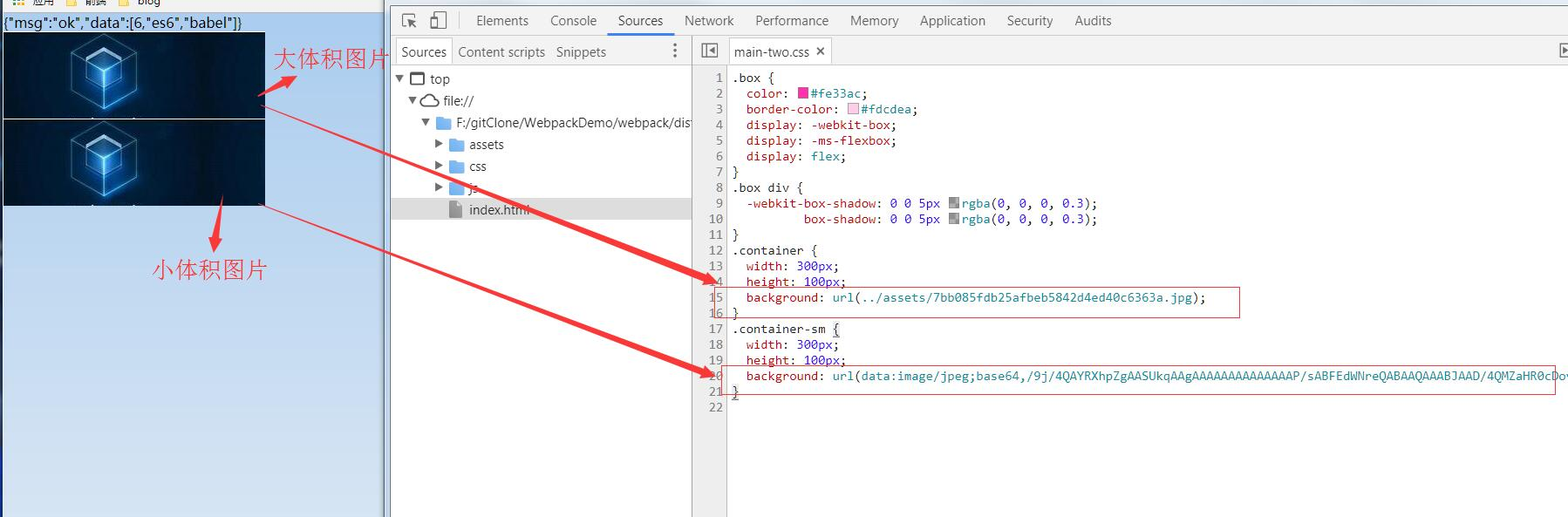Open the Application tab

click(952, 20)
